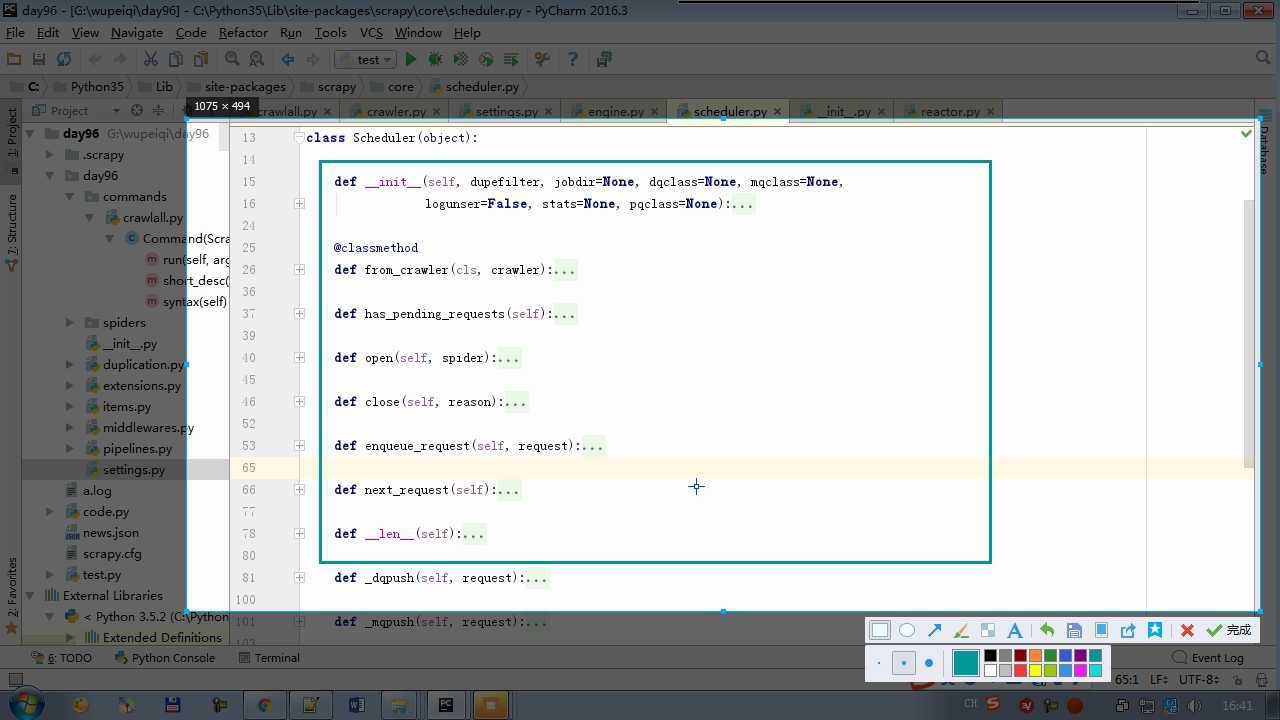Select the mosaic blur tool
Image resolution: width=1280 pixels, height=720 pixels.
988,630
